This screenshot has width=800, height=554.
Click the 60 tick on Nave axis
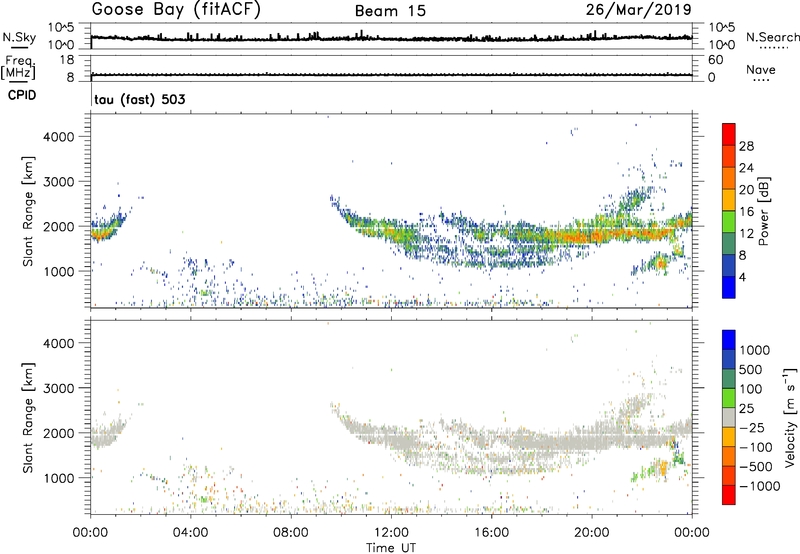tap(715, 60)
